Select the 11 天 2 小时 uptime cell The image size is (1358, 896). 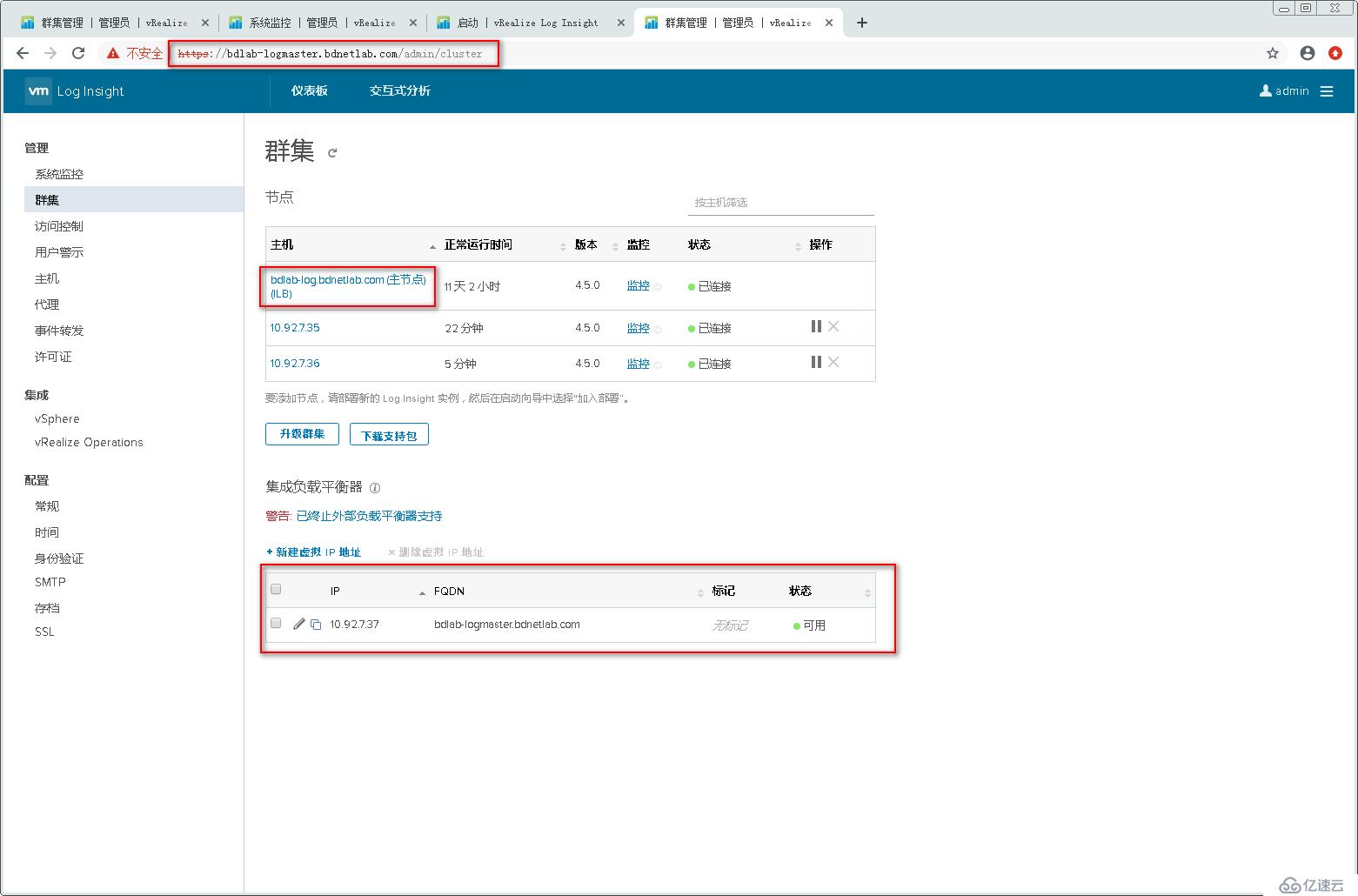pyautogui.click(x=472, y=286)
